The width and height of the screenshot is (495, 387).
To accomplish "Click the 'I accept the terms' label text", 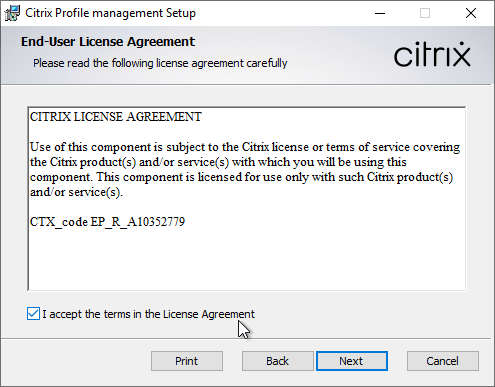I will coord(148,314).
